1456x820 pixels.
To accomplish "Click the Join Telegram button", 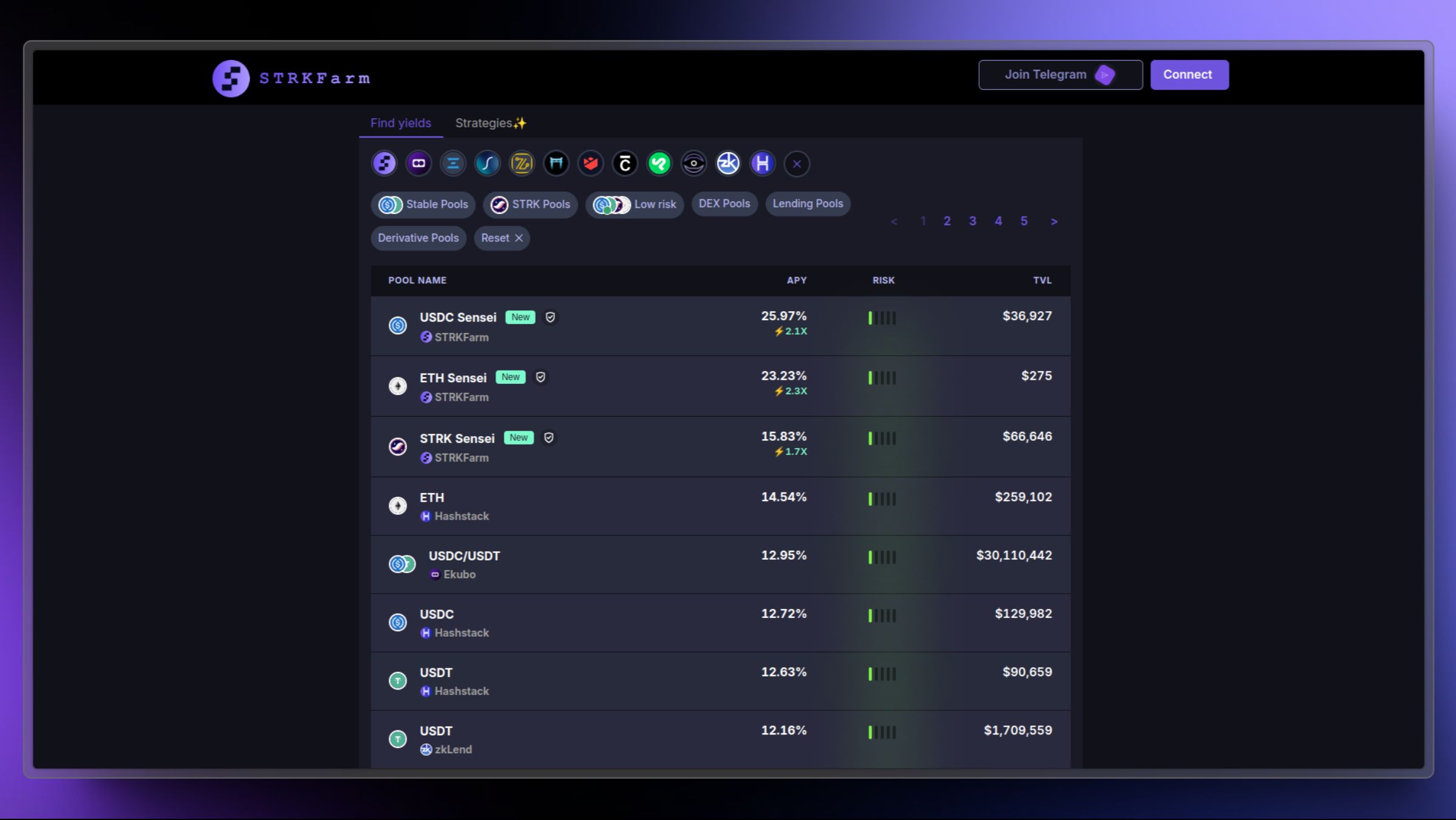I will [x=1060, y=75].
